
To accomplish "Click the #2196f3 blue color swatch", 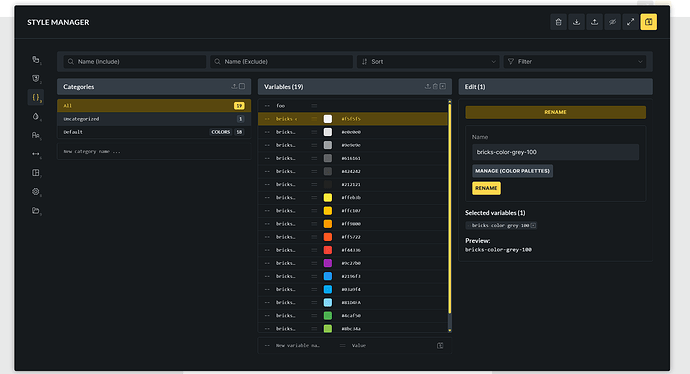I will click(x=328, y=276).
